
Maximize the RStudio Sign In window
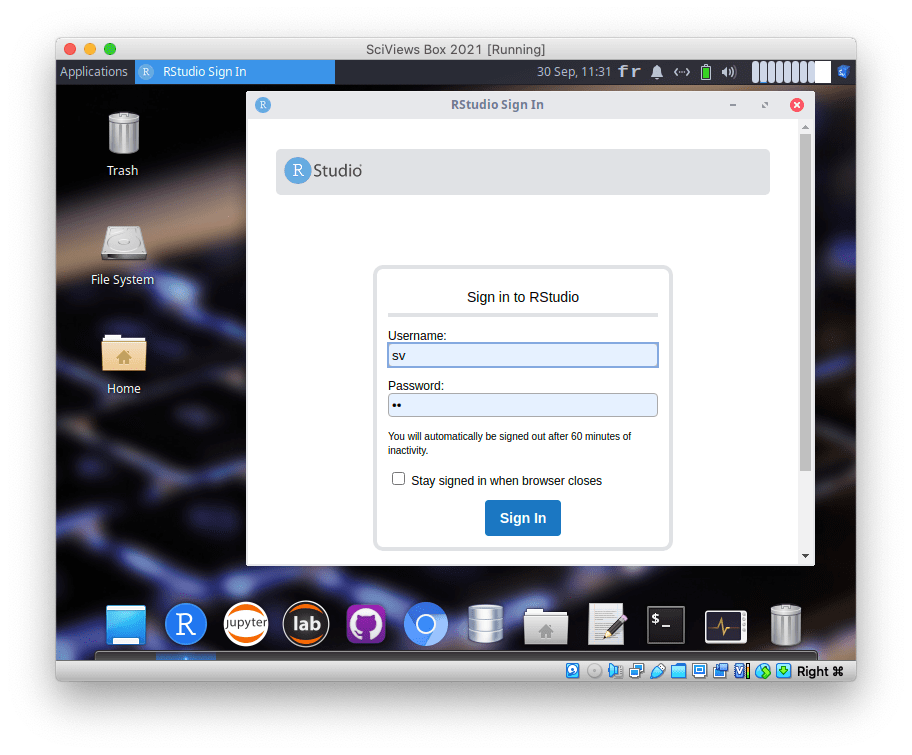click(765, 105)
